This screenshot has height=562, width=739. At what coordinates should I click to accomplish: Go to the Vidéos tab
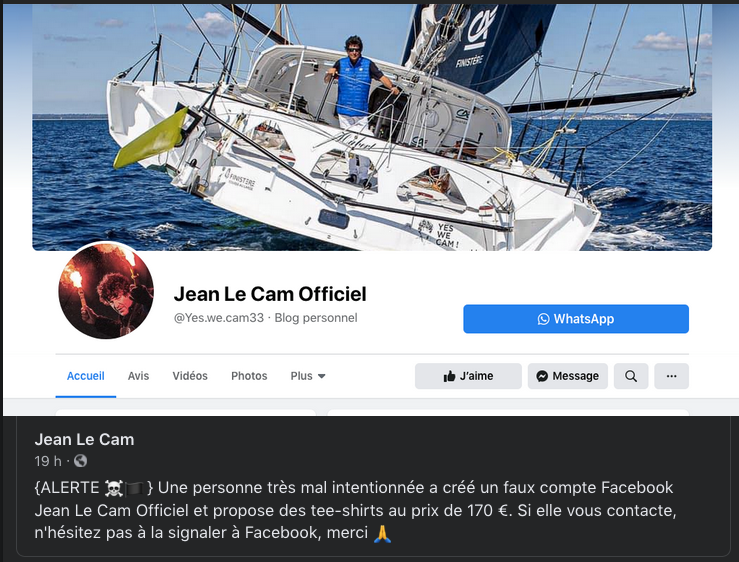pyautogui.click(x=190, y=376)
